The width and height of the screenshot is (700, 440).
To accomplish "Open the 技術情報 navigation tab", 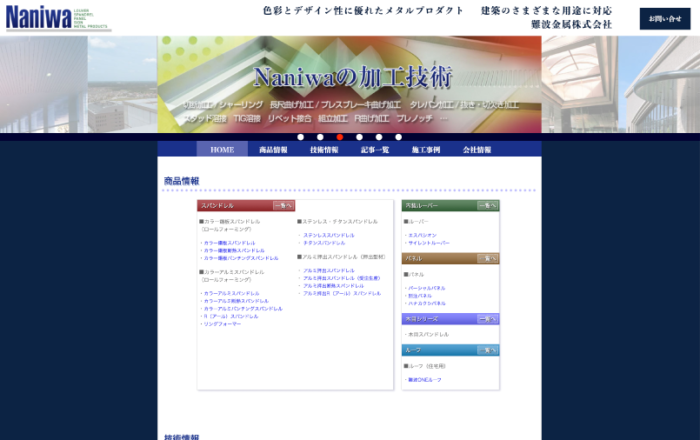I will pos(324,149).
